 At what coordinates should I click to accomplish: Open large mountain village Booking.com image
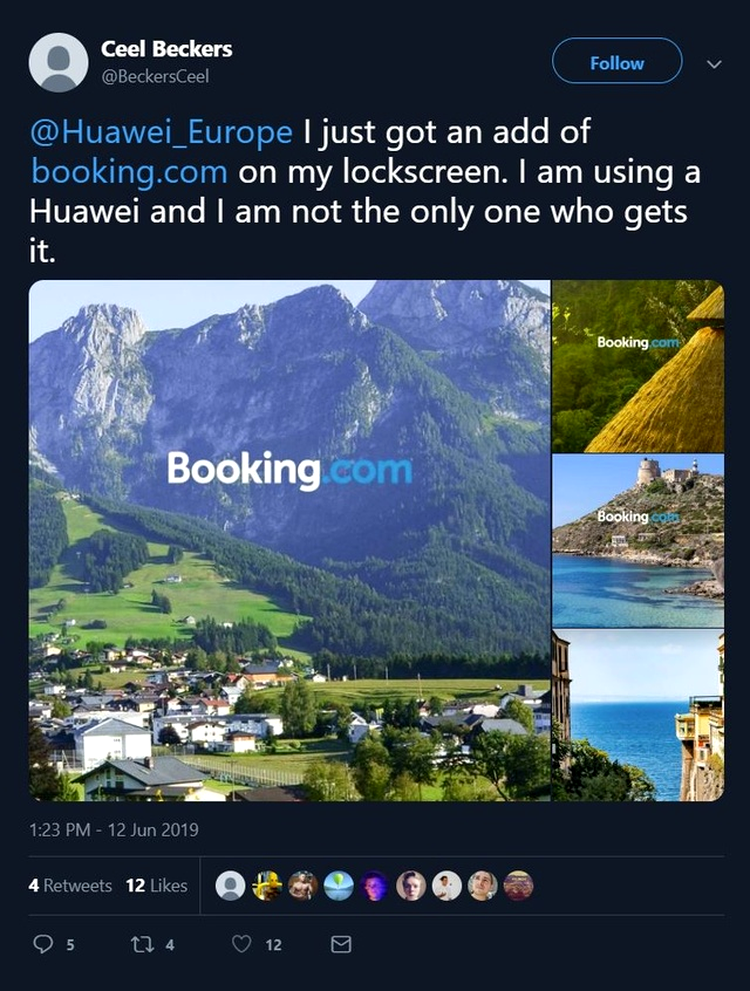click(289, 540)
